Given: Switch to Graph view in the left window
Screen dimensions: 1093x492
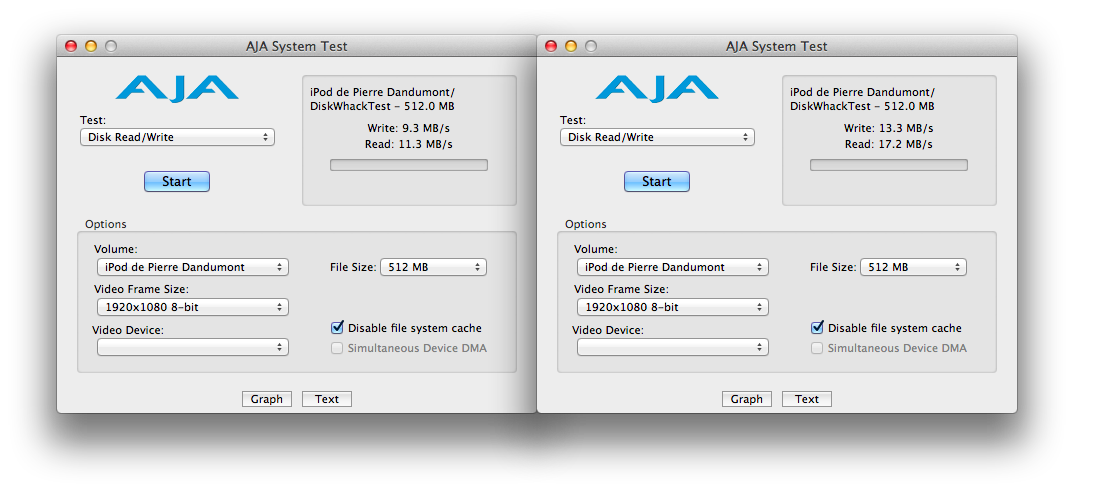Looking at the screenshot, I should coord(267,399).
